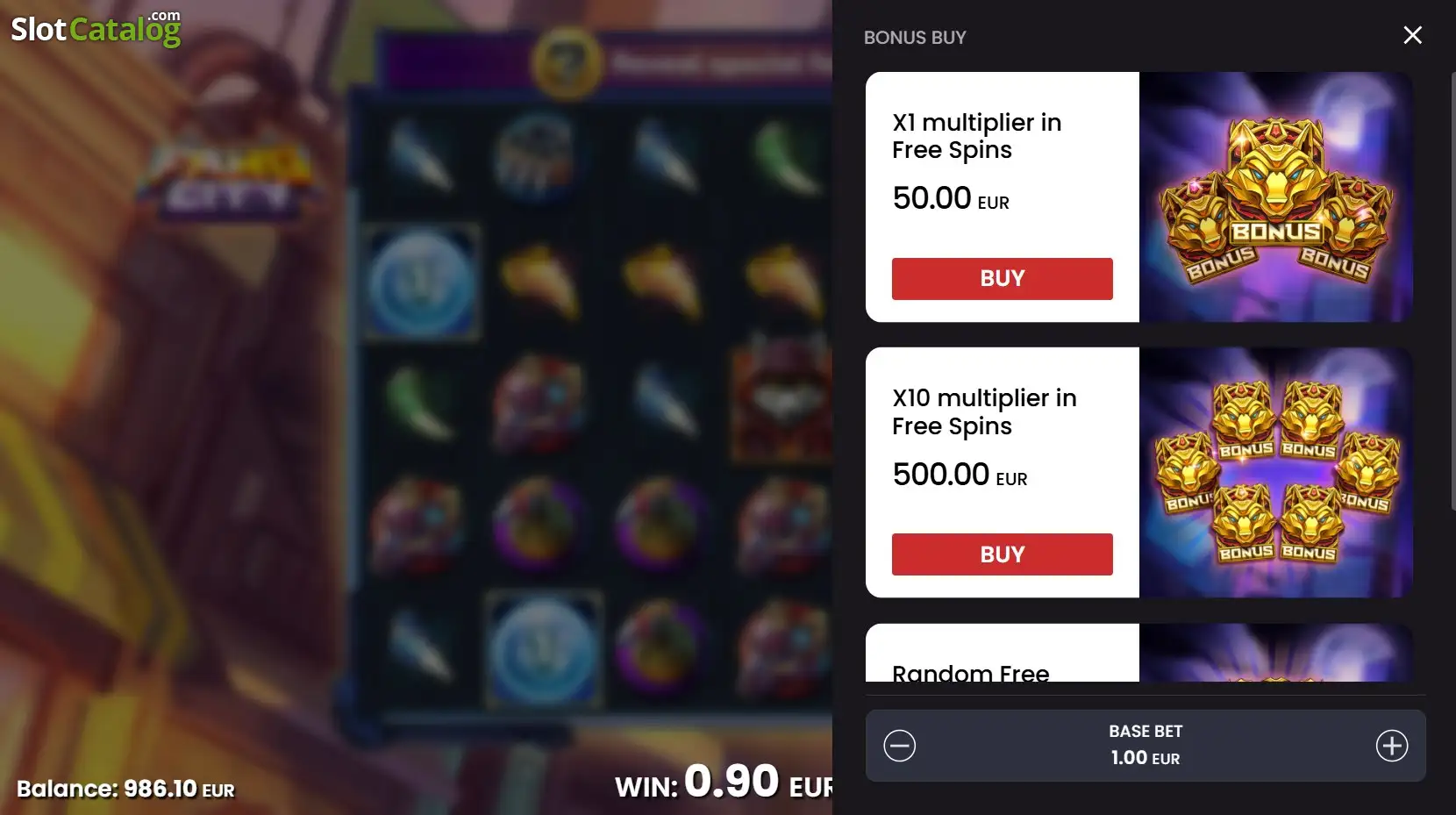
Task: Decrease base bet with minus icon
Action: [x=899, y=746]
